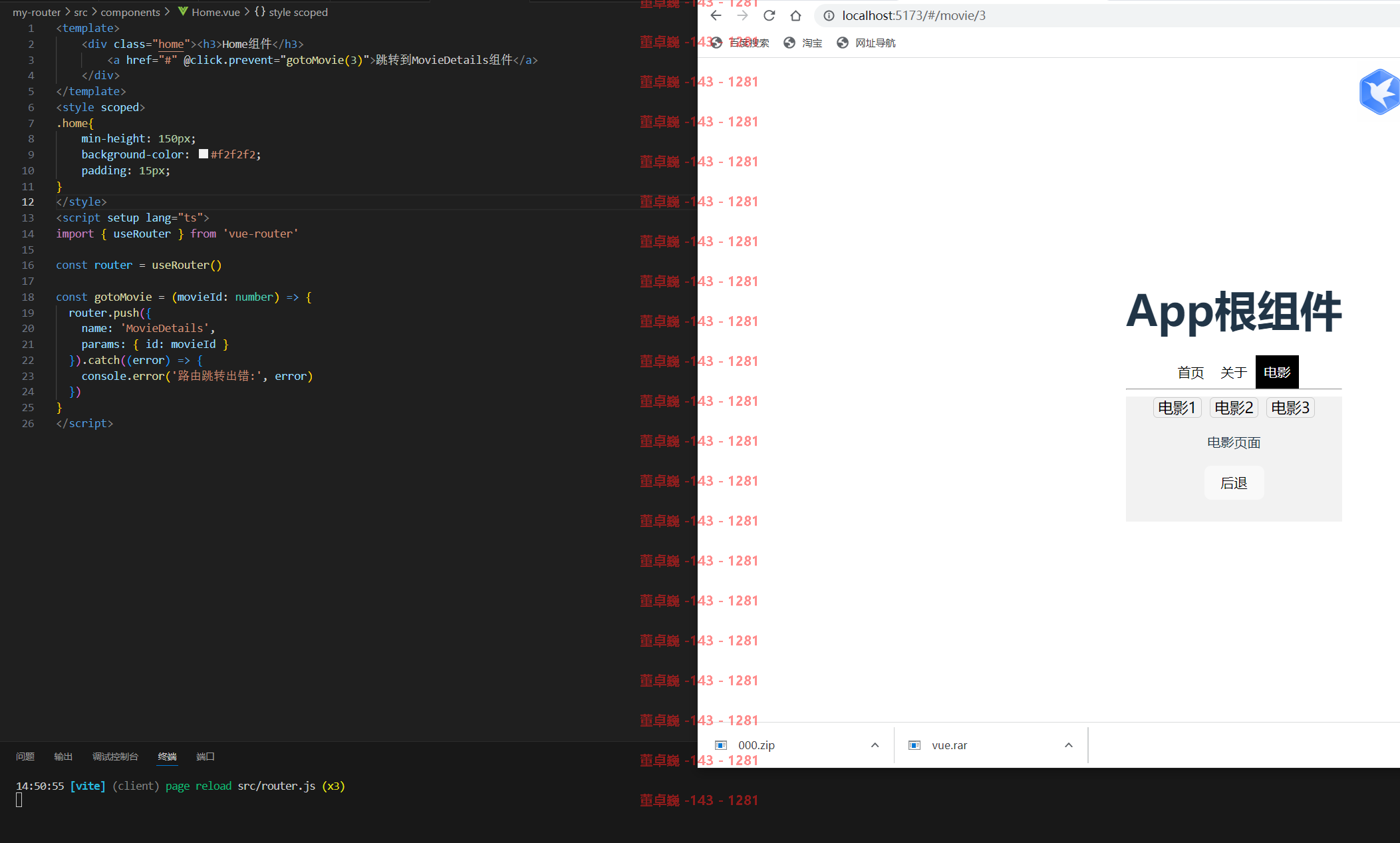Click the blue bird floating icon
1400x843 pixels.
tap(1379, 92)
